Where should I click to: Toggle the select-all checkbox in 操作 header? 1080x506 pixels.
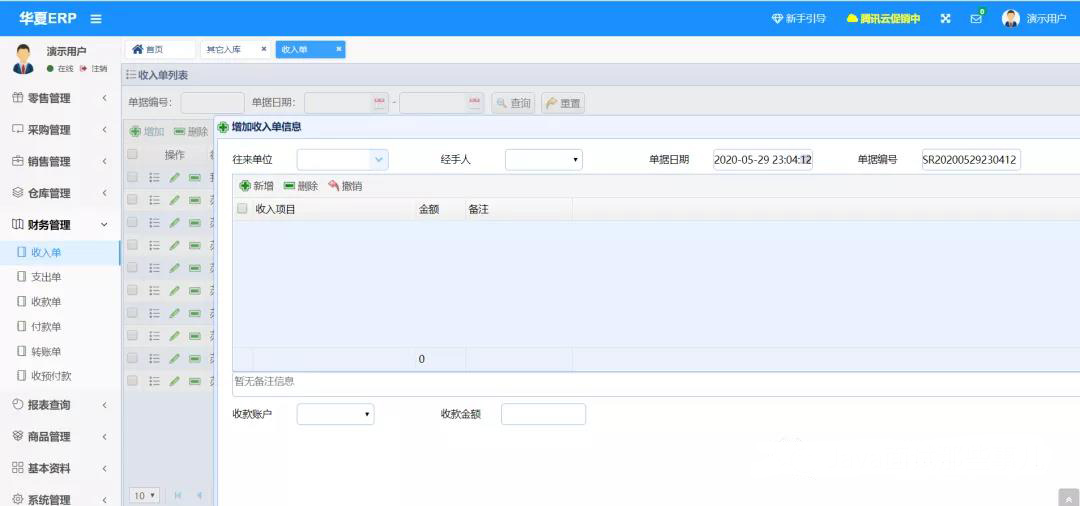tap(132, 154)
